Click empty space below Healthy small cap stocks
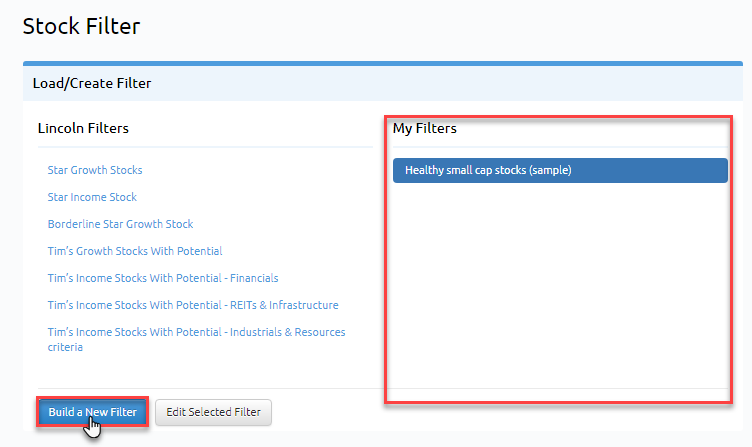 coord(560,283)
